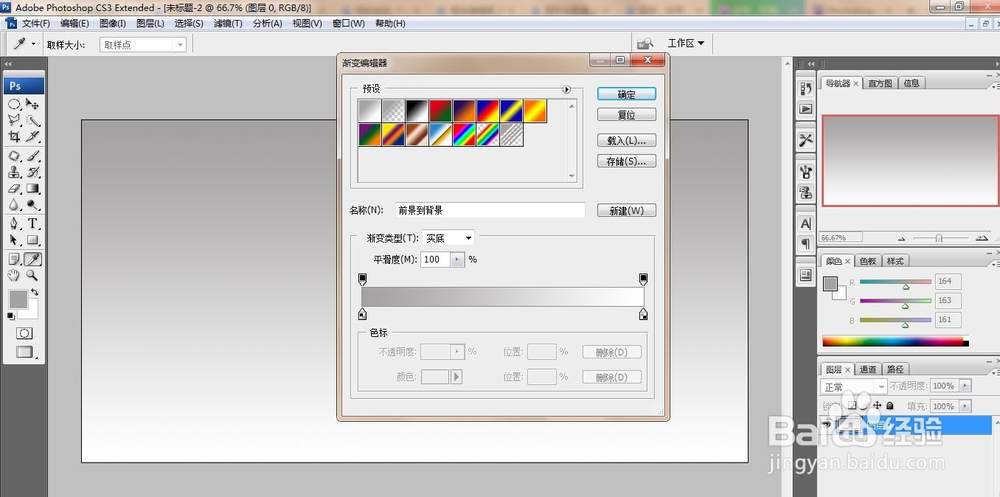Select the Move tool
The image size is (1000, 497).
click(x=33, y=104)
